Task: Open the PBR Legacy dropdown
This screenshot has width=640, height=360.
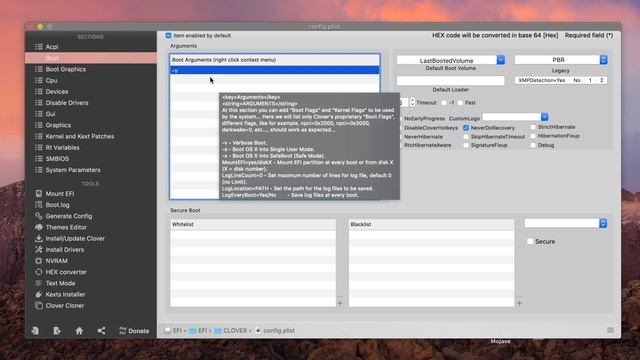Action: point(561,60)
